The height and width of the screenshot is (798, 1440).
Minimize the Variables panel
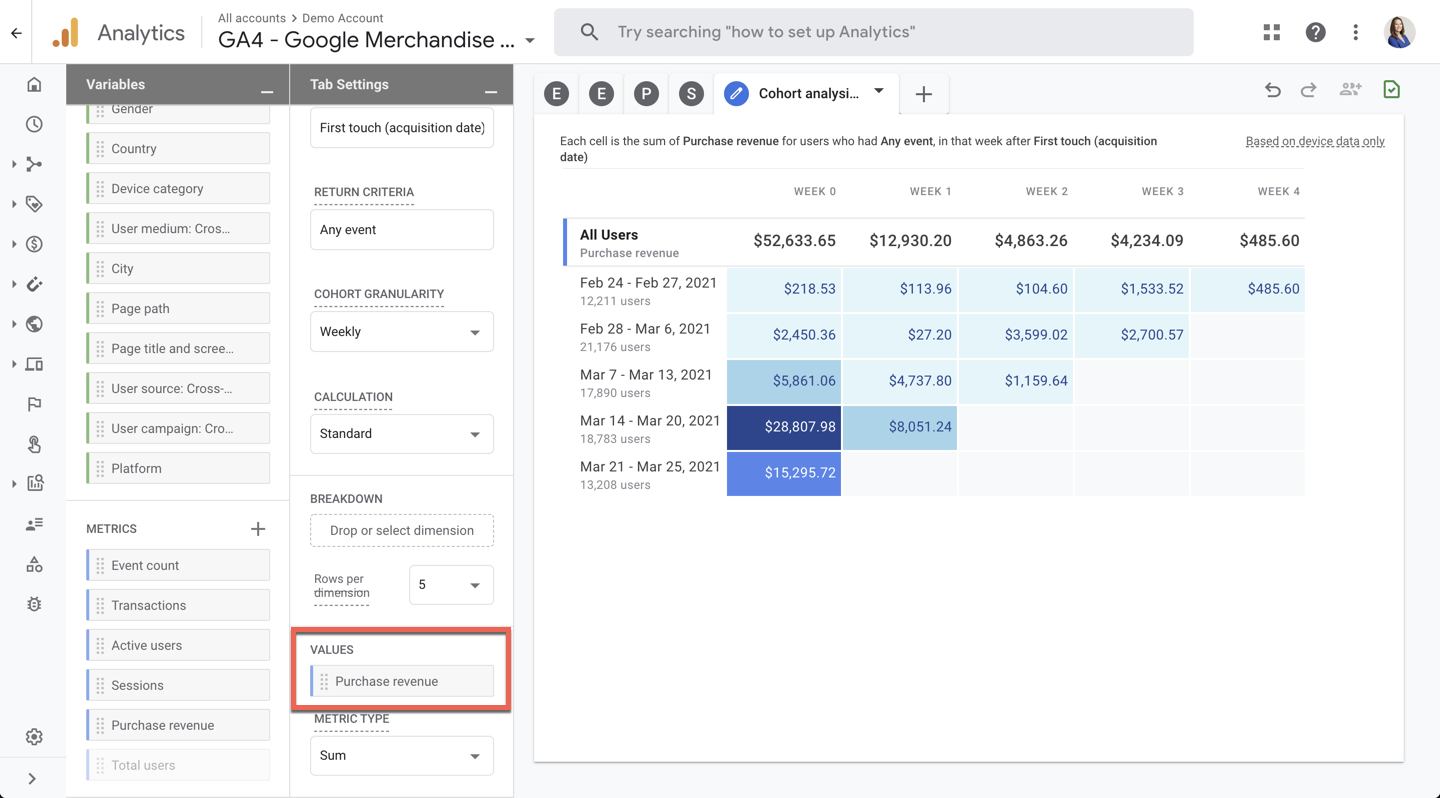coord(267,91)
